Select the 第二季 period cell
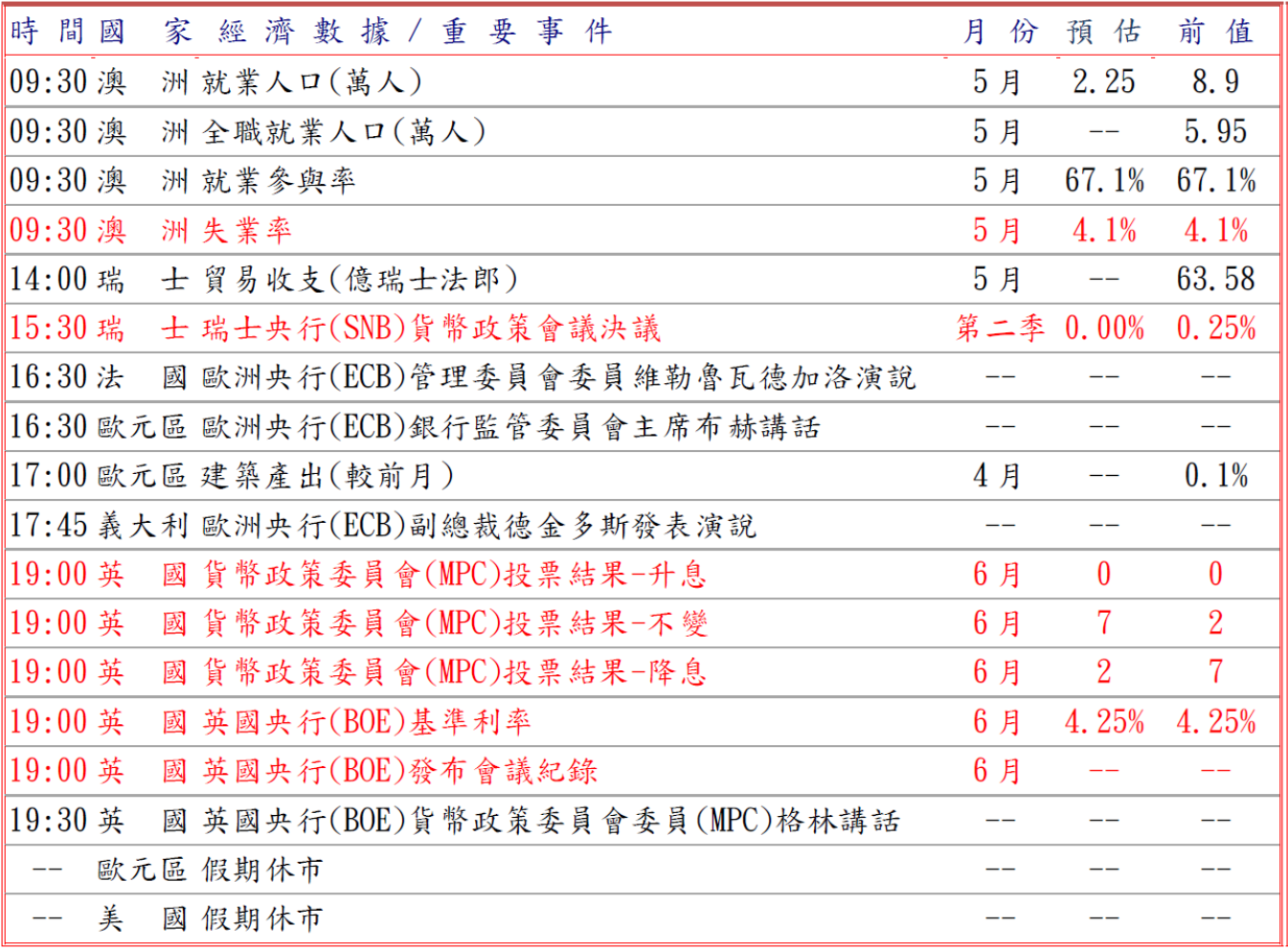The height and width of the screenshot is (950, 1288). pyautogui.click(x=1000, y=328)
